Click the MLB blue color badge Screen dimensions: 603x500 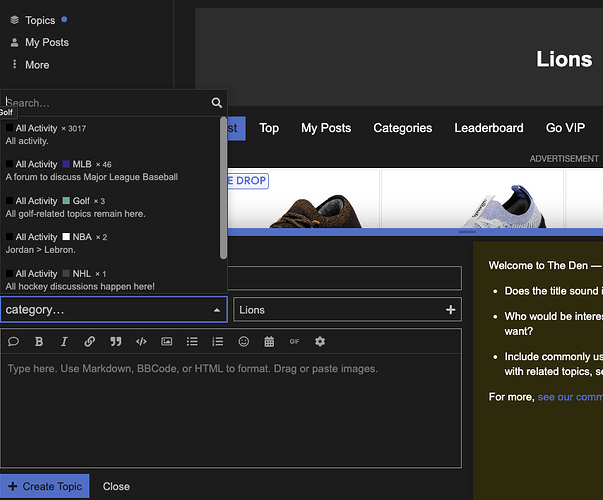pos(66,164)
